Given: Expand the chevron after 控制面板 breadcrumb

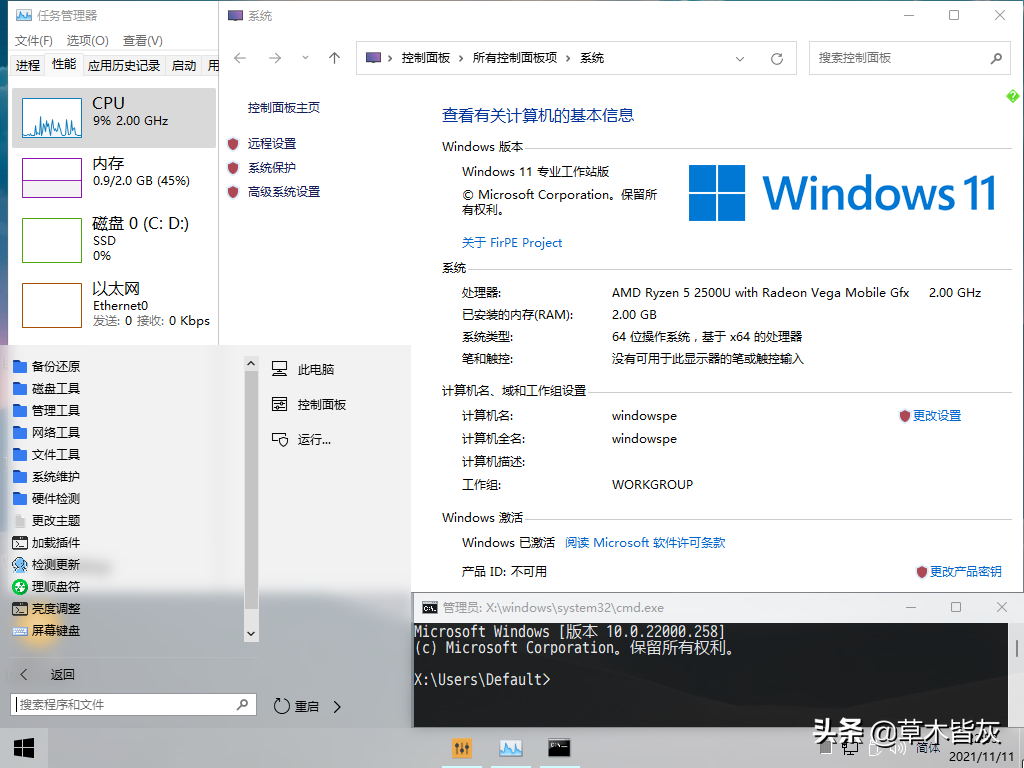Looking at the screenshot, I should [460, 58].
